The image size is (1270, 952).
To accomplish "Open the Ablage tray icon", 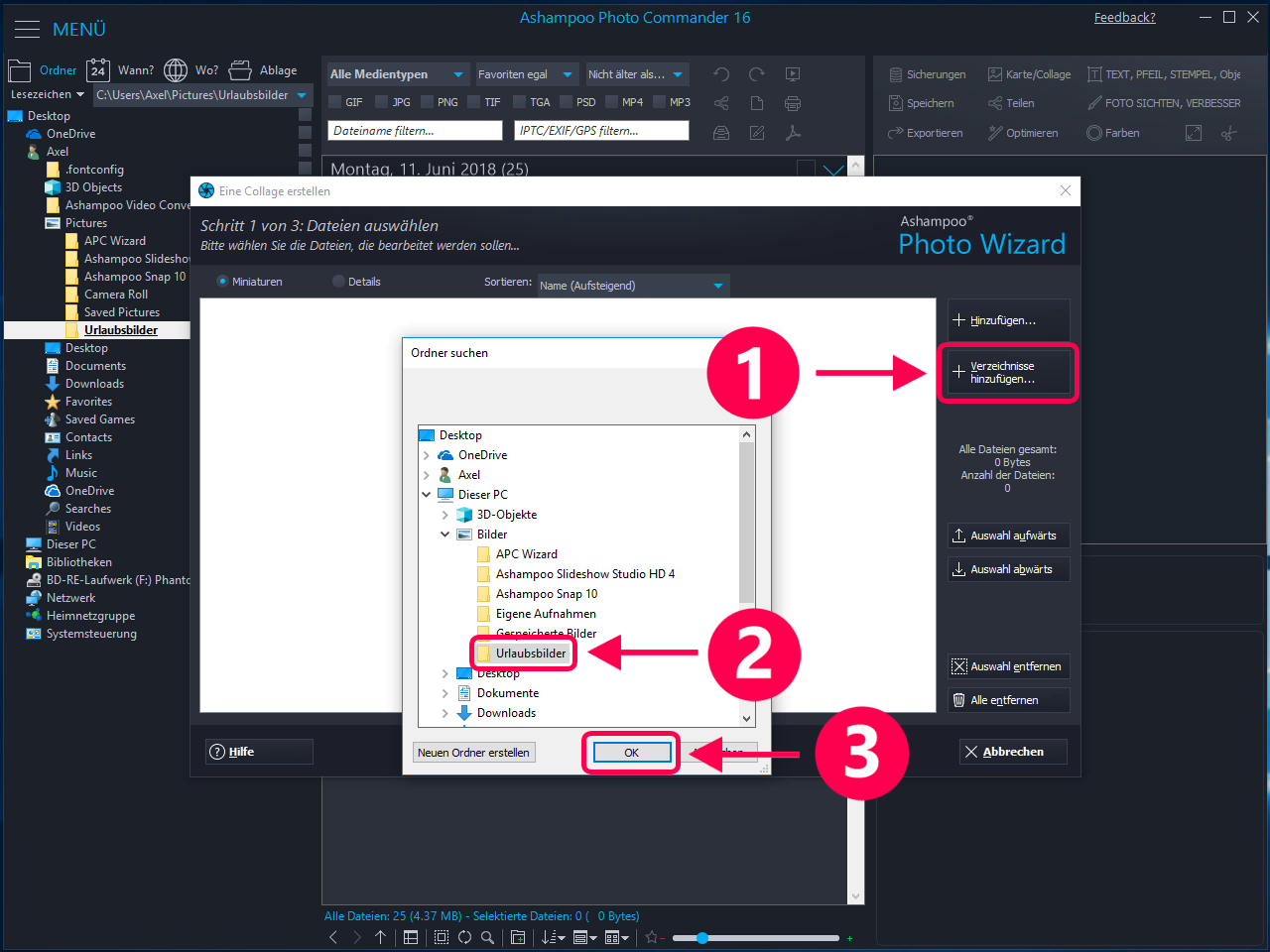I will [240, 70].
